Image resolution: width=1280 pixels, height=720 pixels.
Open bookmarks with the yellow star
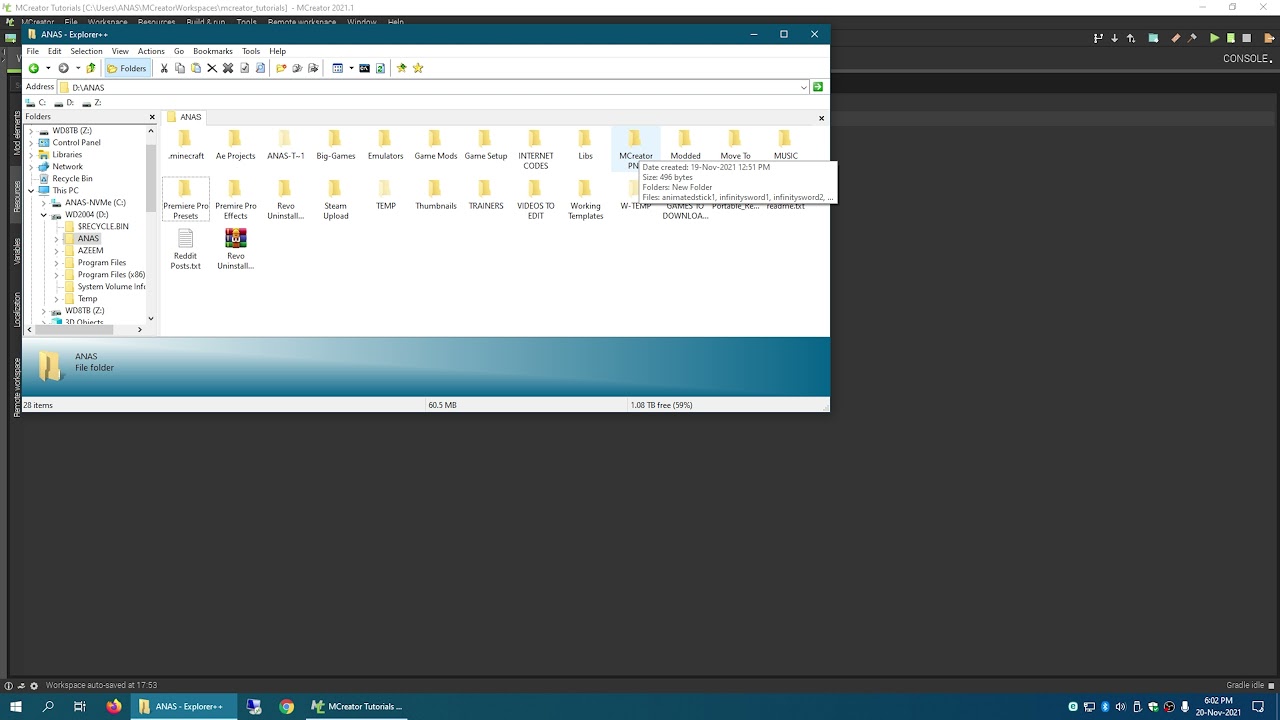pyautogui.click(x=418, y=68)
